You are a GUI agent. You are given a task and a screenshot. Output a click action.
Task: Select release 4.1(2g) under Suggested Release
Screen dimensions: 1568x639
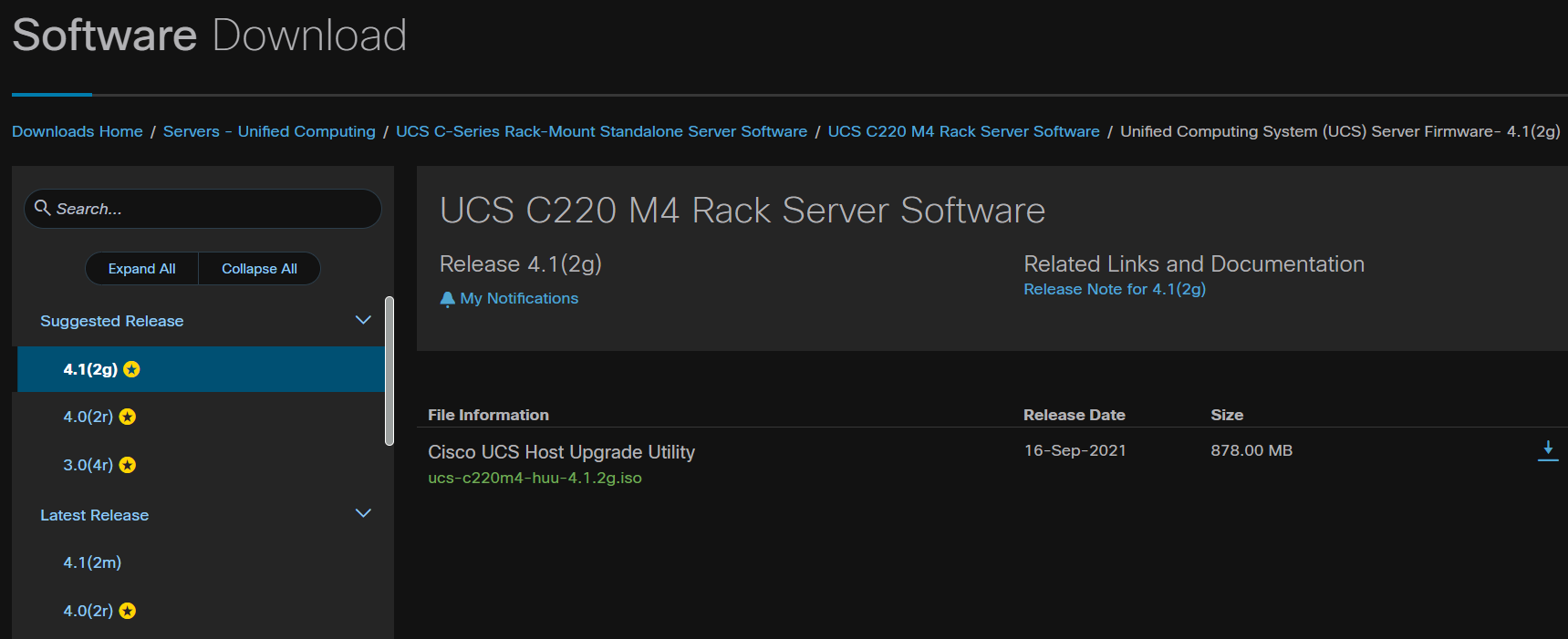coord(201,369)
